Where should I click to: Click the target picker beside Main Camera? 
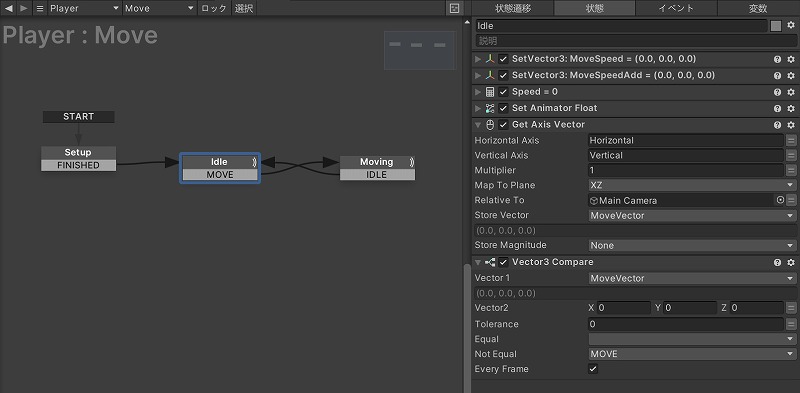coord(780,200)
